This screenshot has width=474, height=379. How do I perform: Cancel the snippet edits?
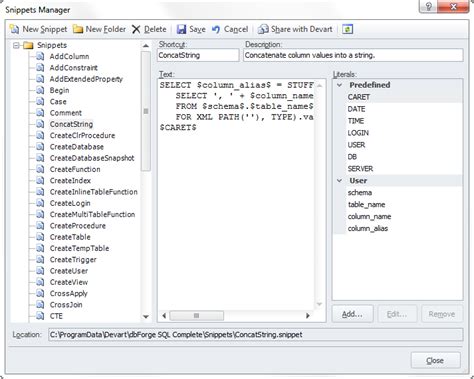point(230,29)
